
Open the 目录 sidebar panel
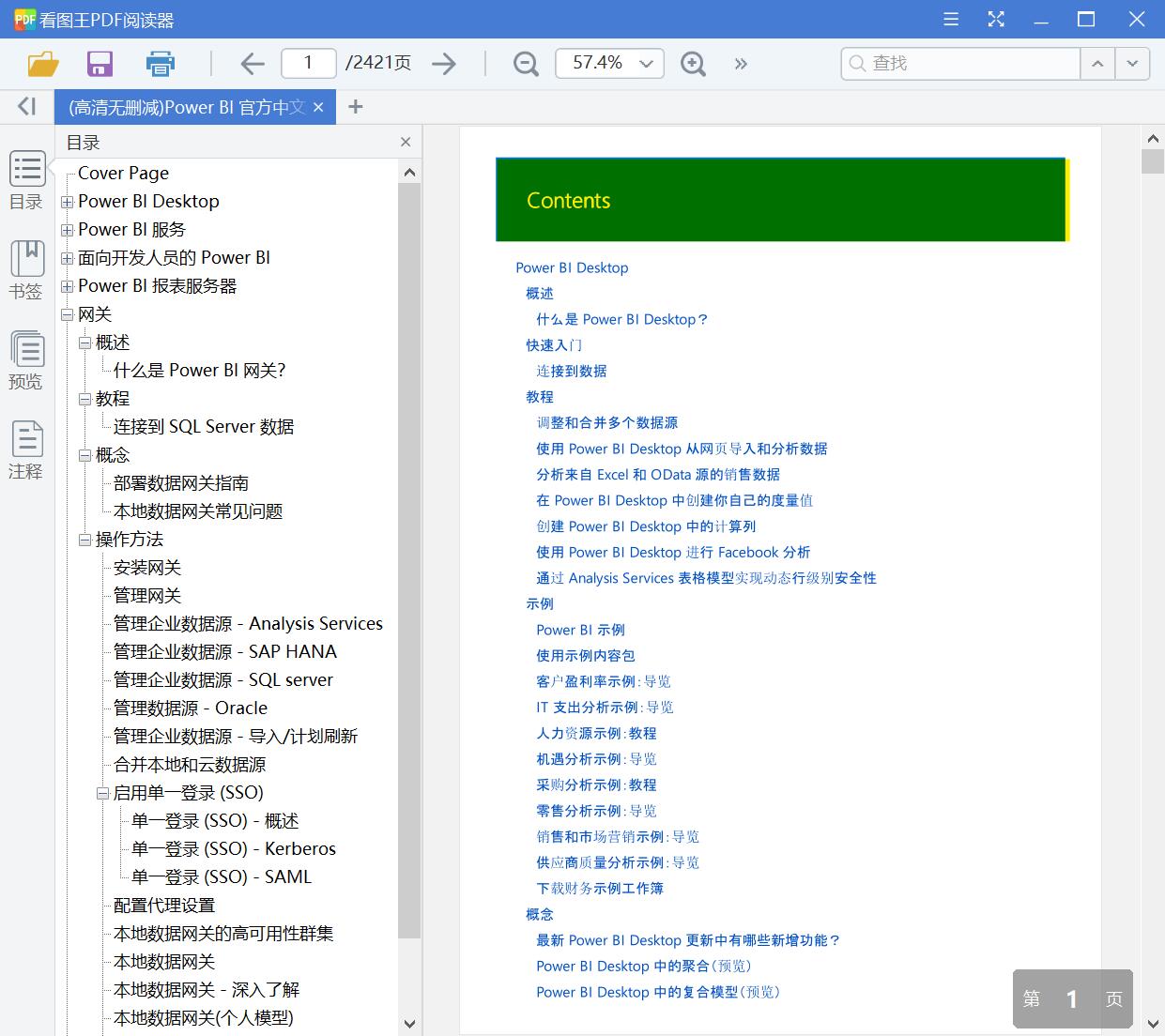click(x=26, y=180)
